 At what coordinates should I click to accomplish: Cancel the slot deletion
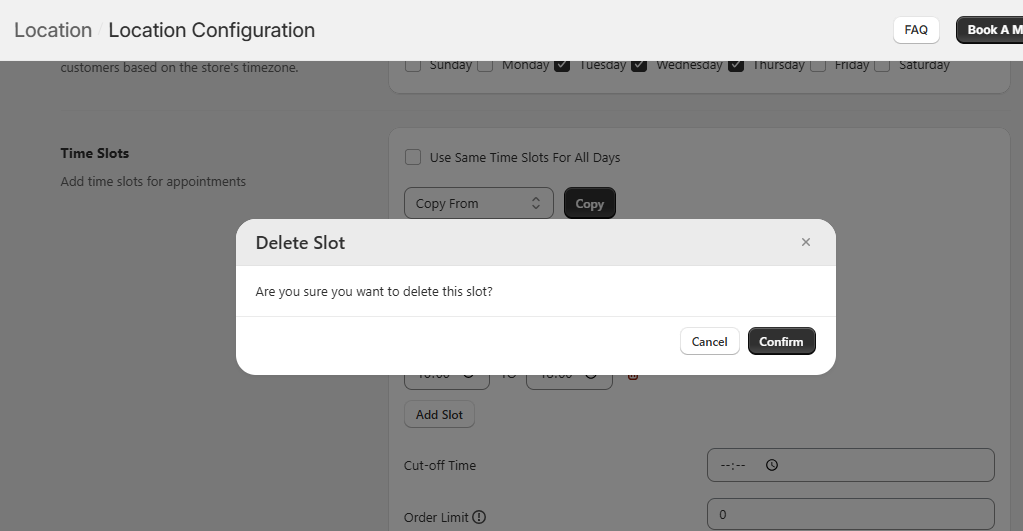709,341
